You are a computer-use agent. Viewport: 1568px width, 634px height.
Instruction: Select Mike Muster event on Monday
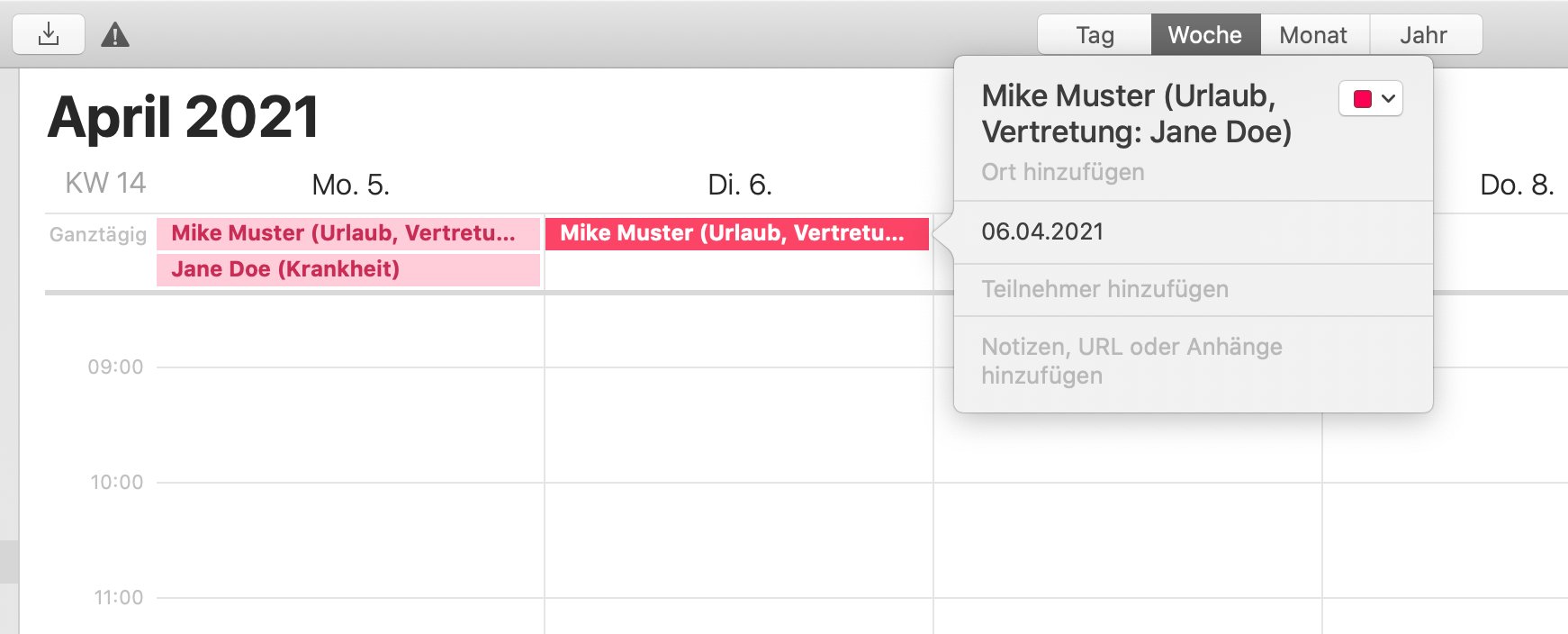(348, 233)
